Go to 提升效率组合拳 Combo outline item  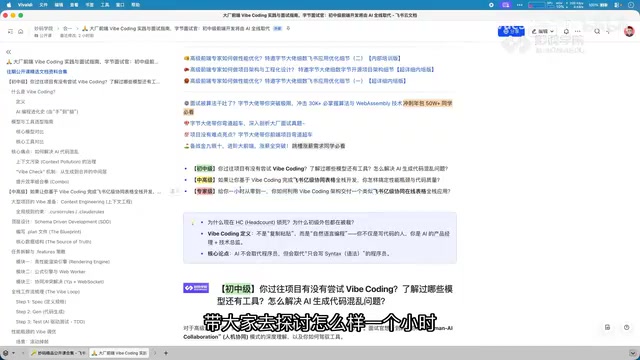42,182
